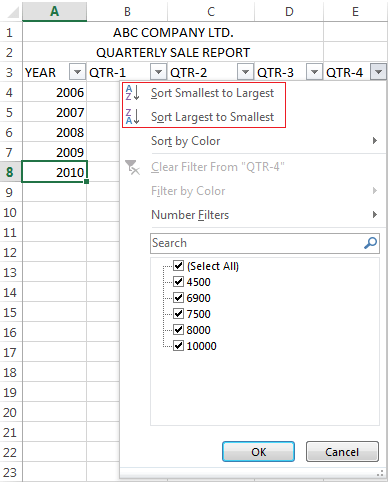Image resolution: width=388 pixels, height=482 pixels.
Task: Confirm the filter with OK button
Action: pos(258,452)
